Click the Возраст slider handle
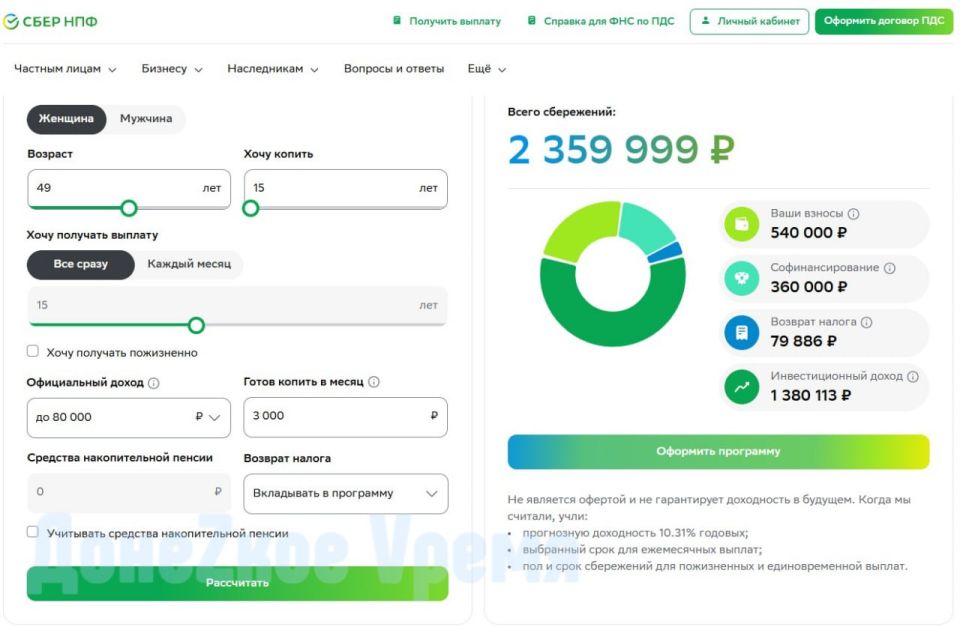Screen dimensions: 960x627 pyautogui.click(x=129, y=208)
